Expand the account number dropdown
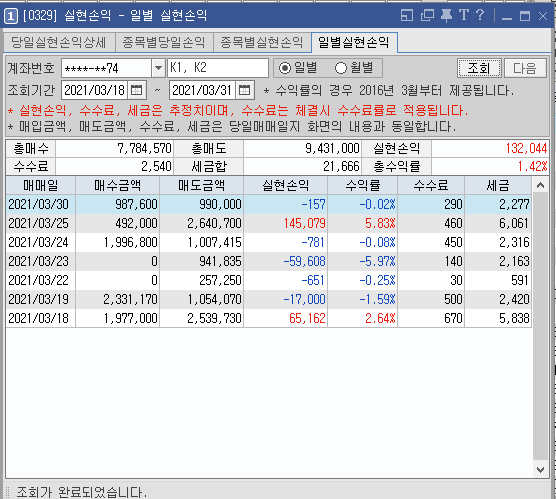This screenshot has width=556, height=499. pos(158,68)
